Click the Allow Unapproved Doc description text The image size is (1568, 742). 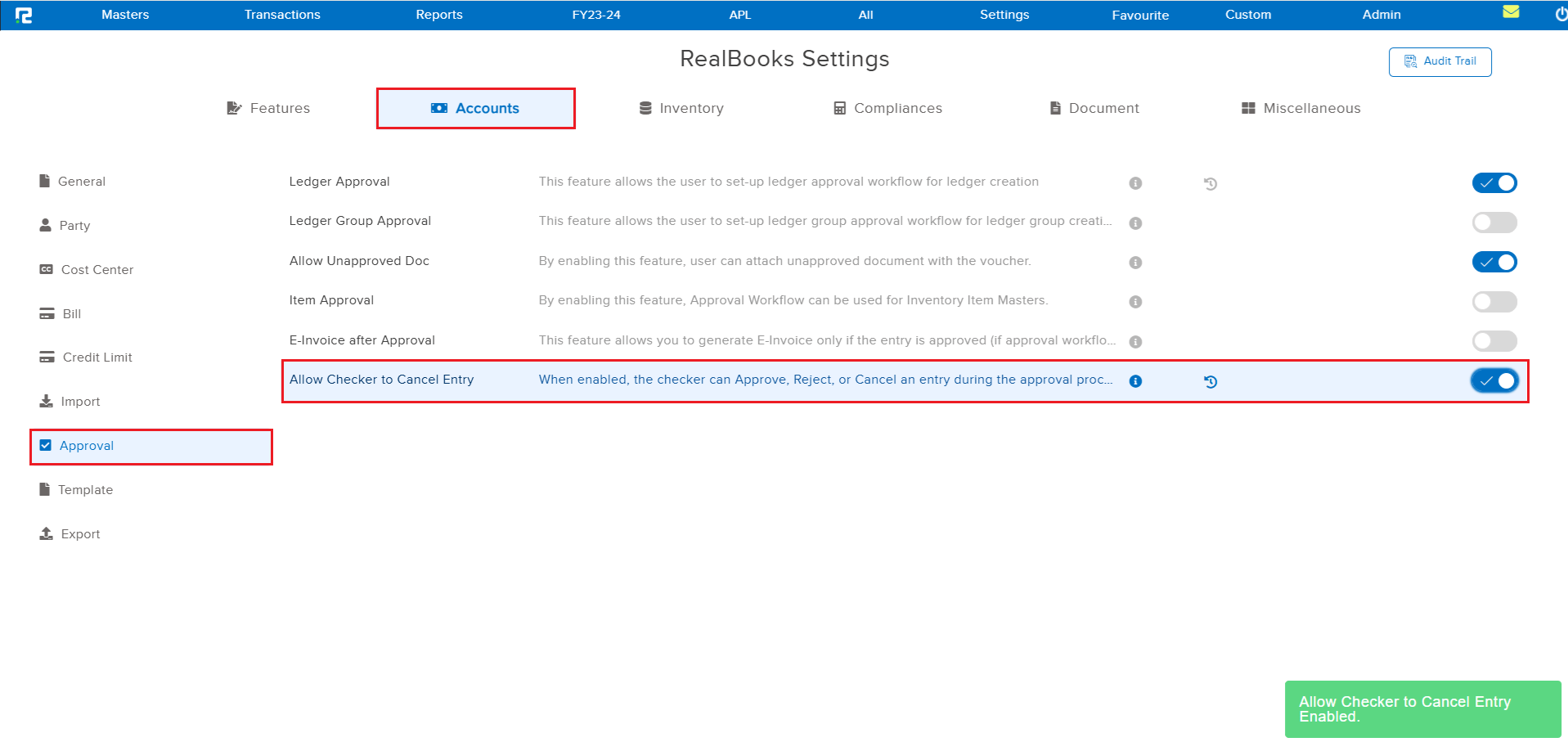[x=785, y=261]
